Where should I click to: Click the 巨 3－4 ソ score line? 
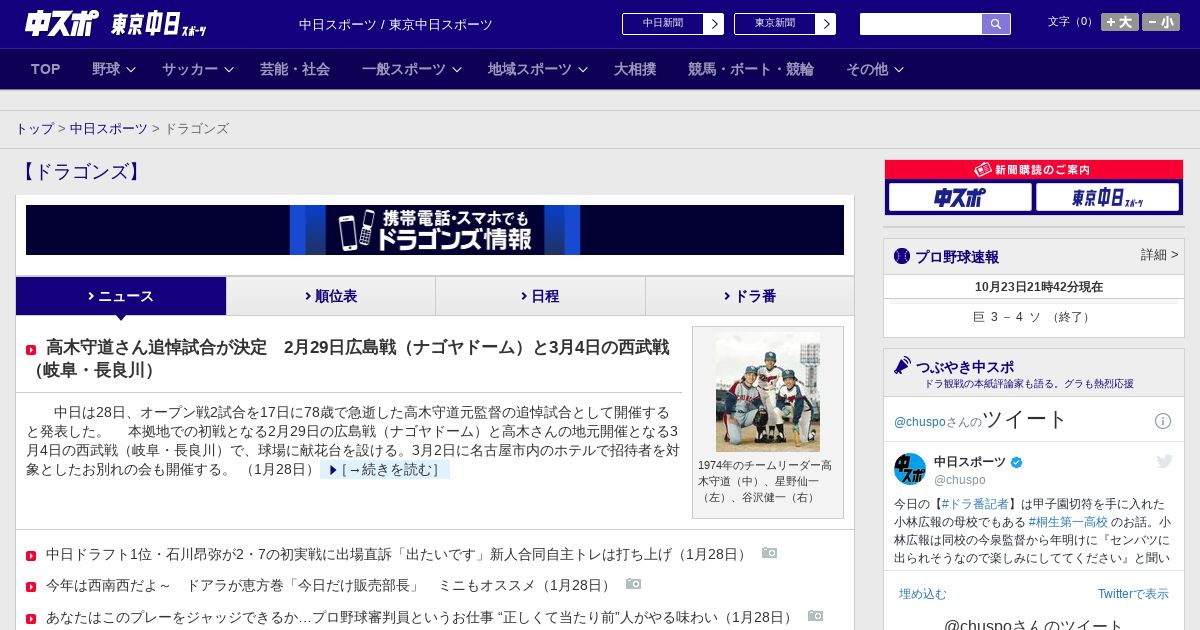(x=1033, y=317)
